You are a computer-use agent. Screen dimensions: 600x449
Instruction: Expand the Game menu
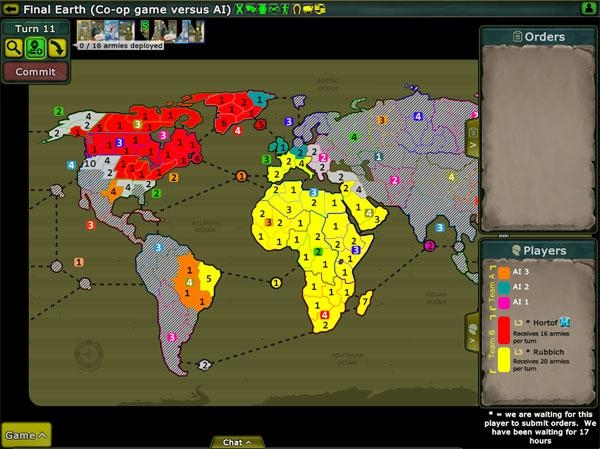[x=25, y=435]
